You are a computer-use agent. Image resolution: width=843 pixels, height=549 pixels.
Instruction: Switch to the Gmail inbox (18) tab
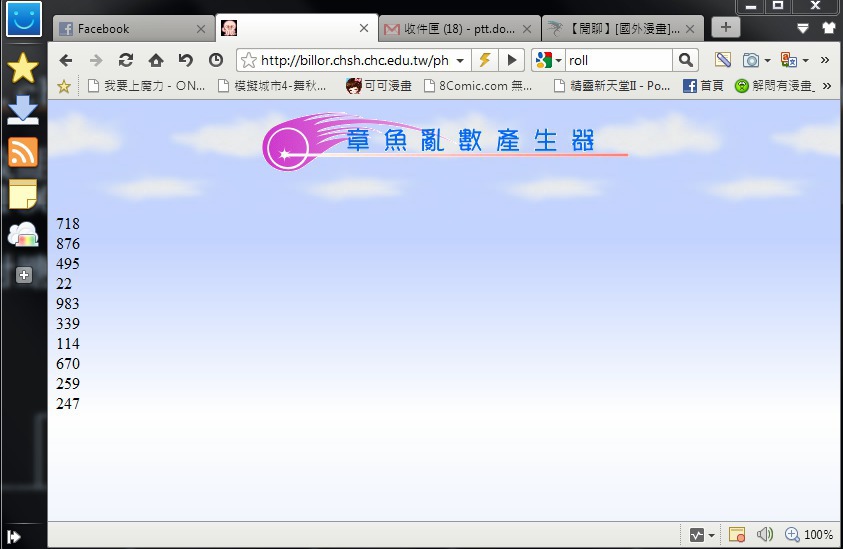point(460,29)
